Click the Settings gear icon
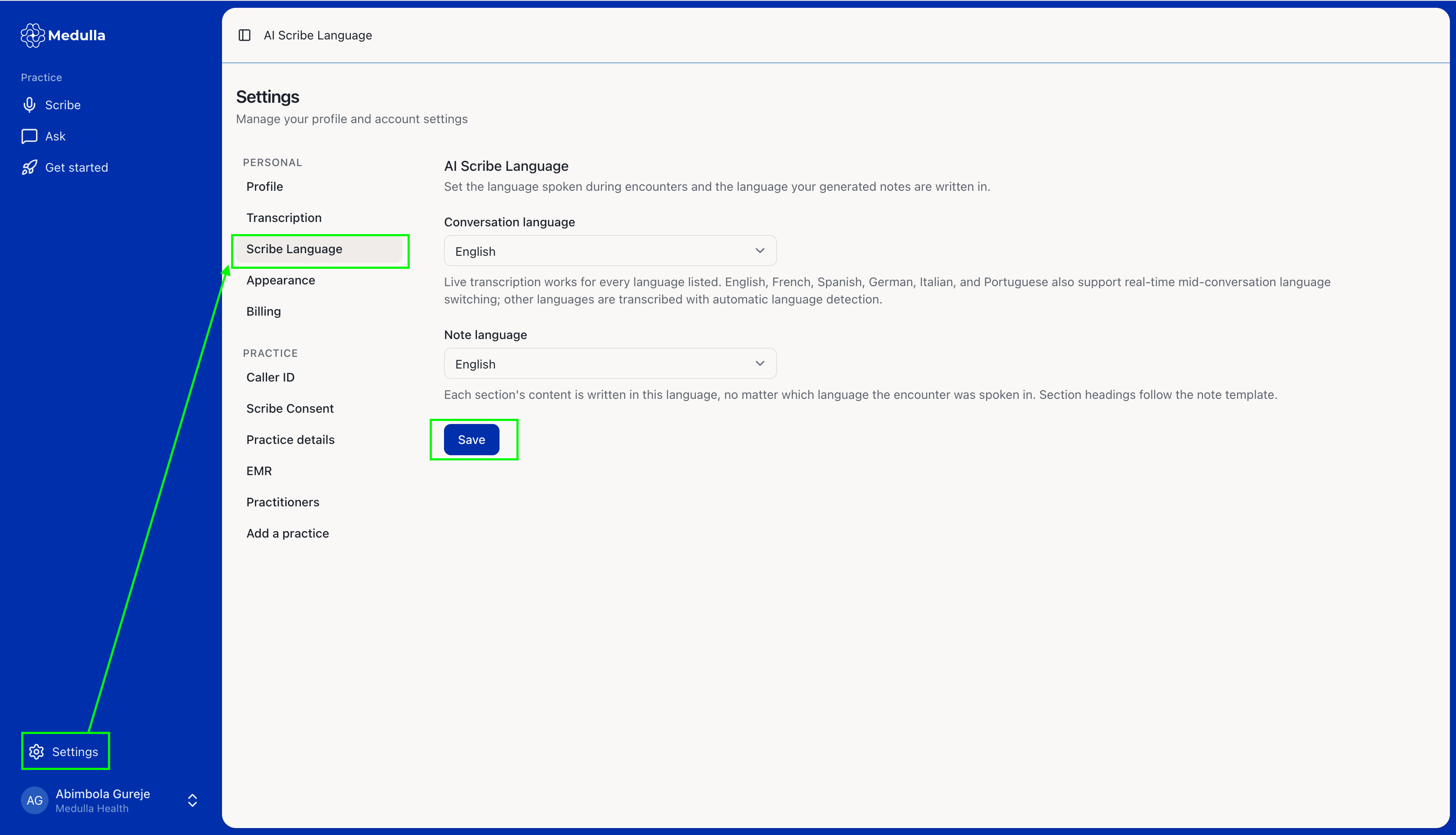The image size is (1456, 835). tap(37, 752)
